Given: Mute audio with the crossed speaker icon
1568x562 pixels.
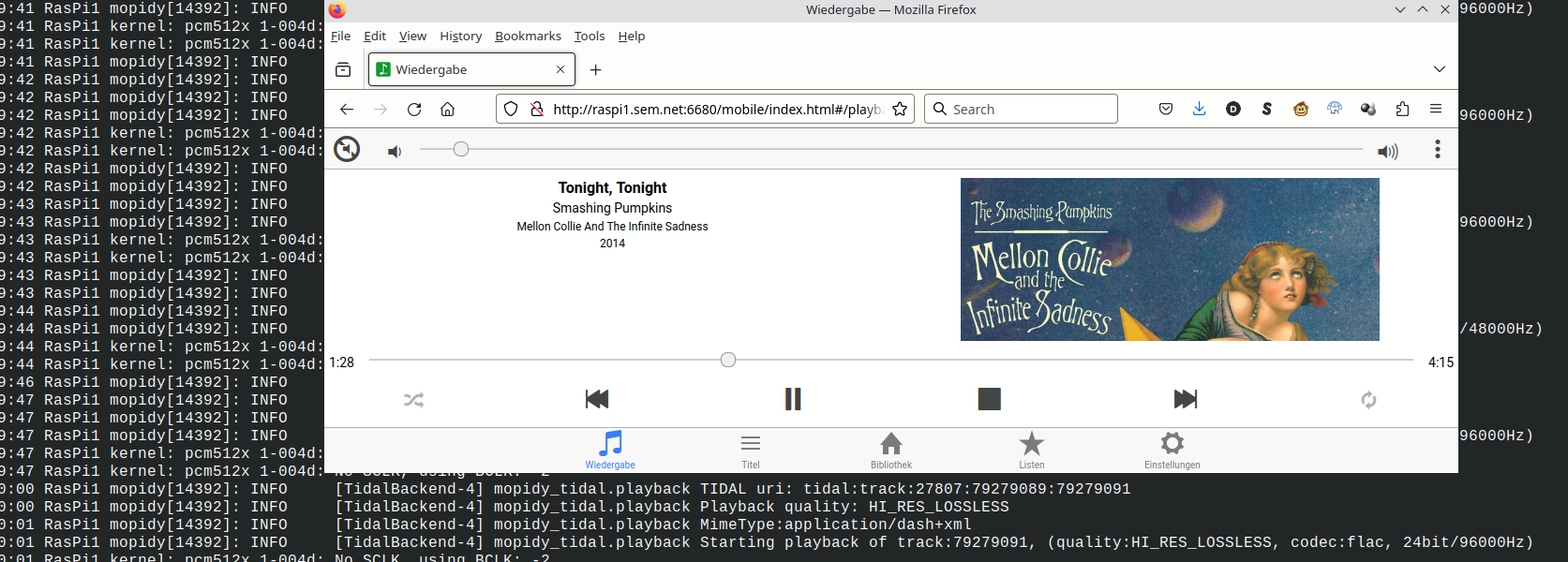Looking at the screenshot, I should [347, 149].
